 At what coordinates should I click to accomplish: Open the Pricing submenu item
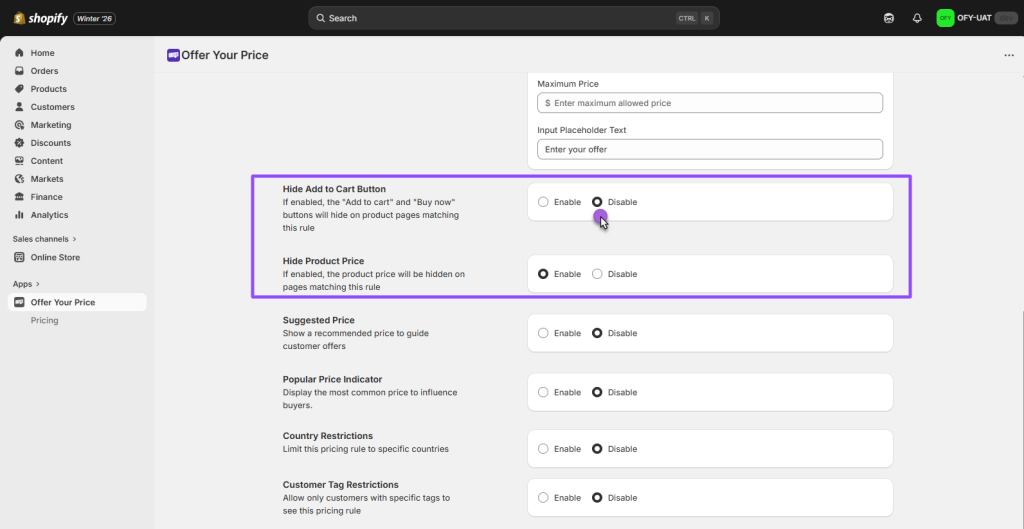click(44, 320)
